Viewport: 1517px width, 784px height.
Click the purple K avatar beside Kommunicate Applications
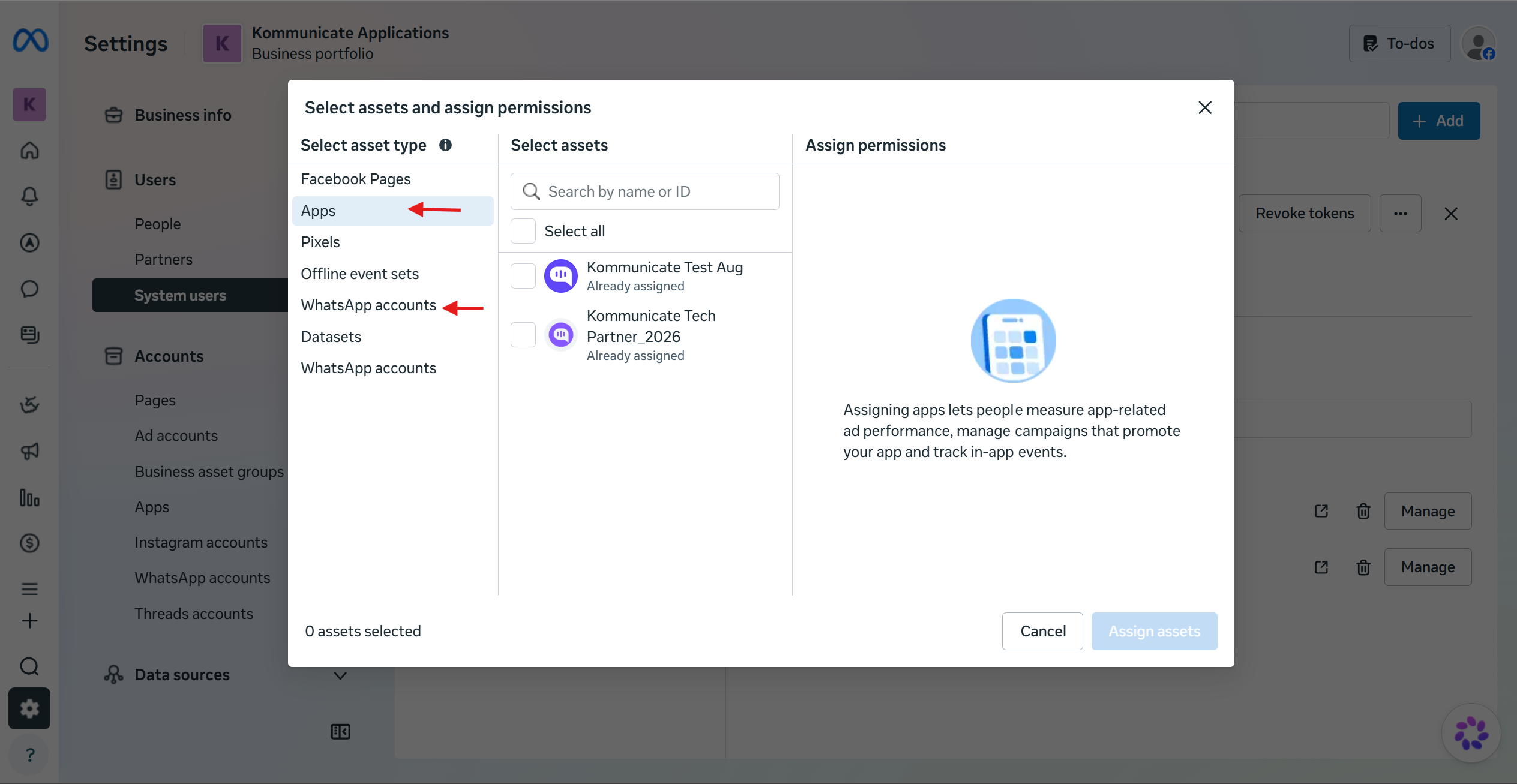click(x=222, y=43)
